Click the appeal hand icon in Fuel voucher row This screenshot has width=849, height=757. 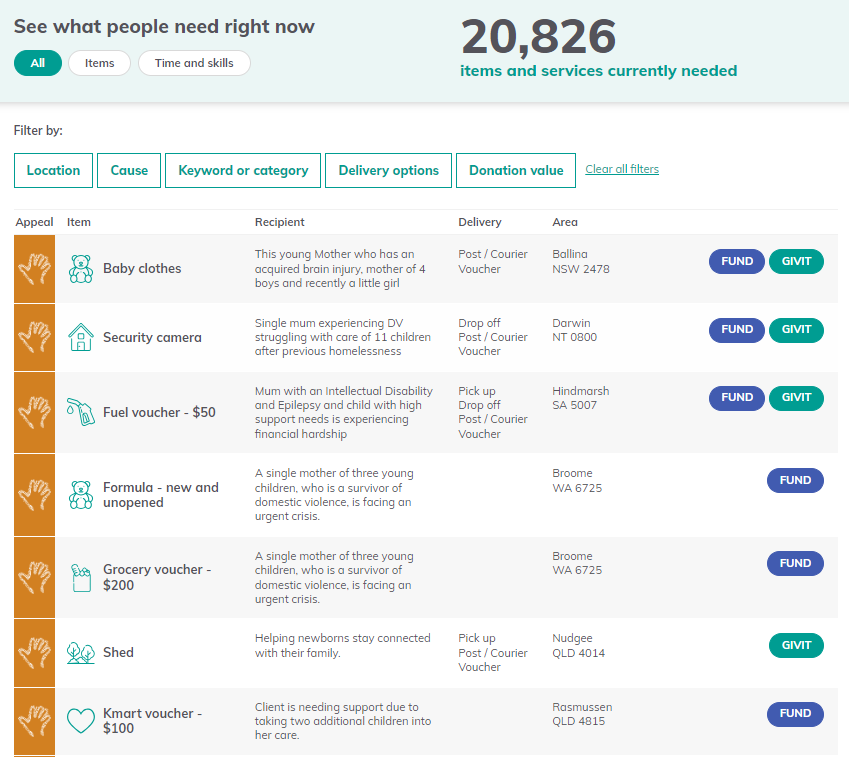(x=35, y=413)
